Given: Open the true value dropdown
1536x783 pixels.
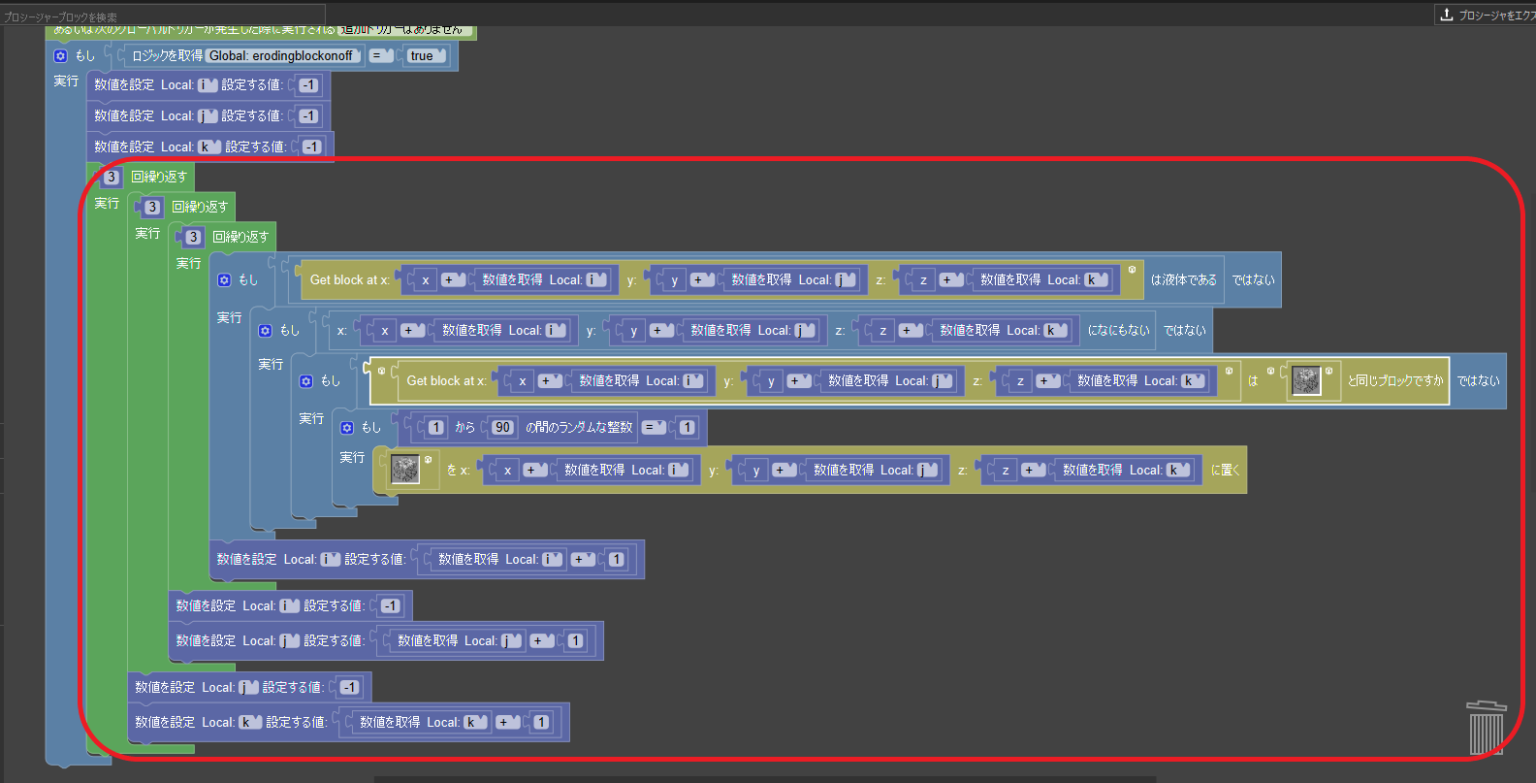Looking at the screenshot, I should coord(427,55).
